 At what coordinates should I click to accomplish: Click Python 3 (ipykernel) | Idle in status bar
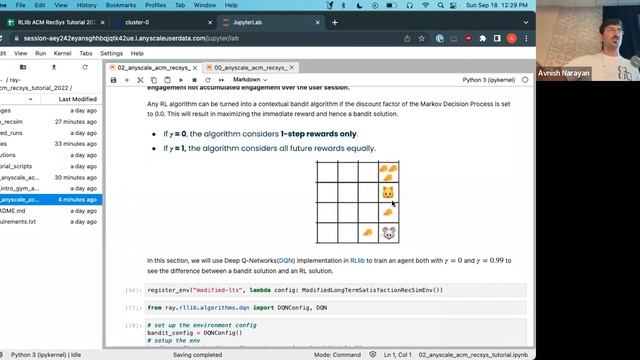(46, 355)
